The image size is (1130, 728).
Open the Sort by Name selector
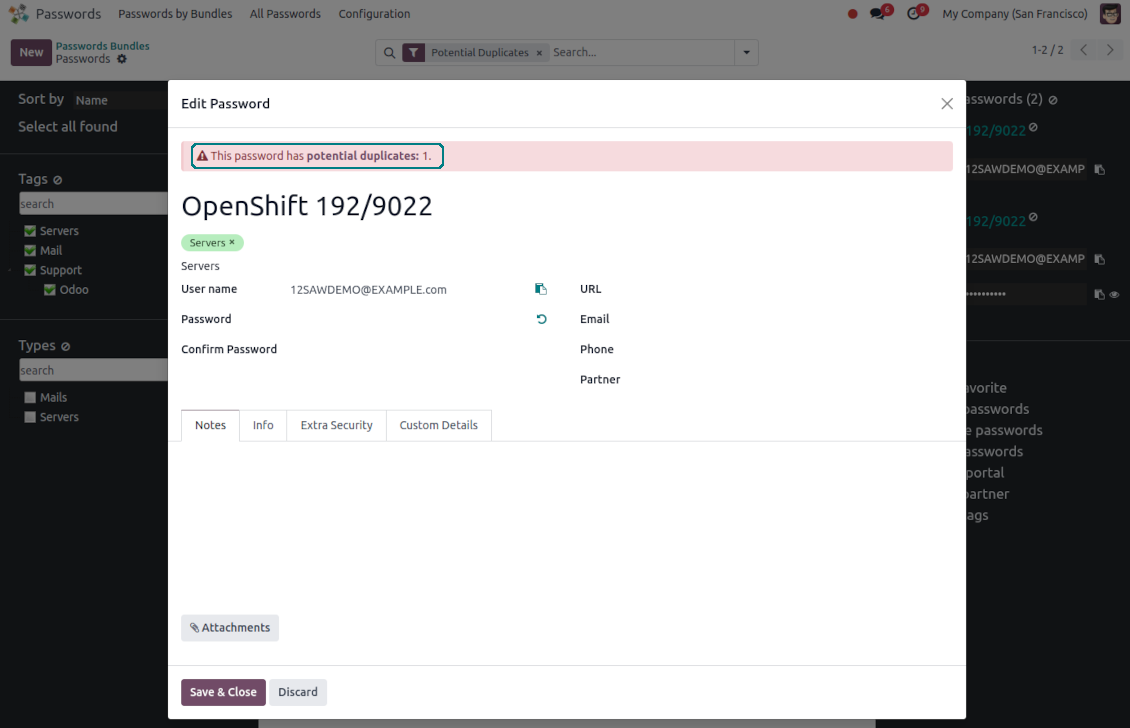coord(120,100)
